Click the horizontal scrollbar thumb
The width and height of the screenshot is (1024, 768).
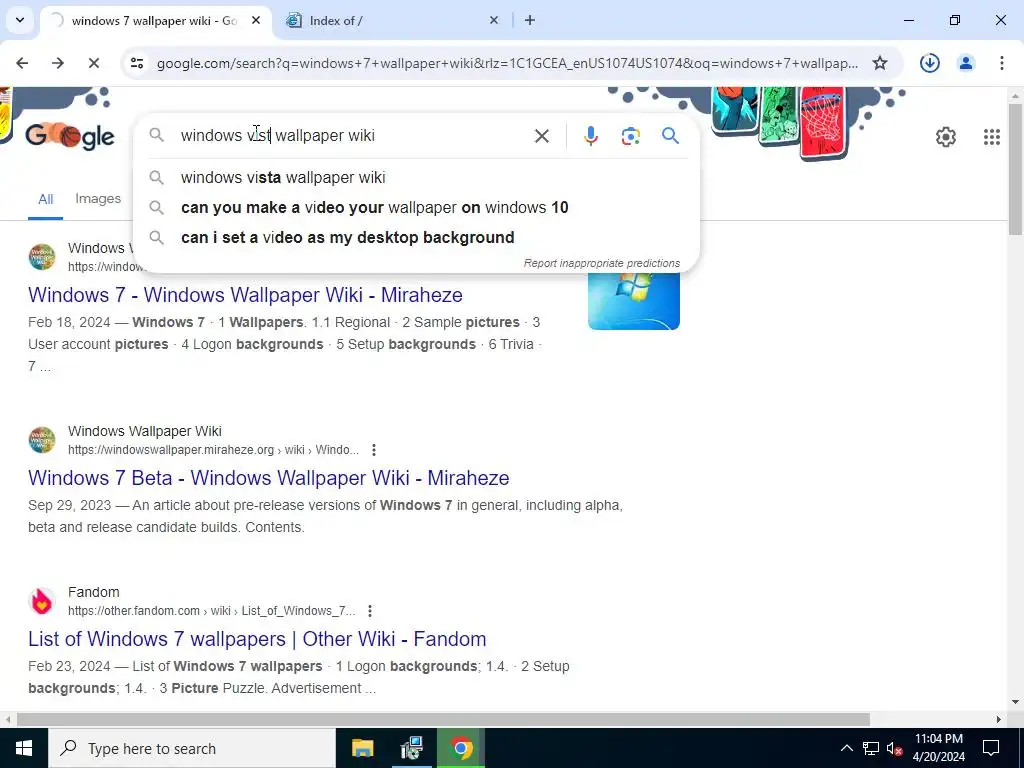[443, 719]
